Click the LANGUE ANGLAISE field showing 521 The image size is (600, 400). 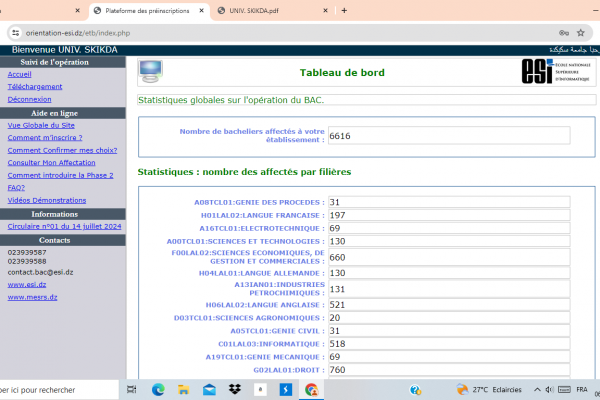coord(449,305)
